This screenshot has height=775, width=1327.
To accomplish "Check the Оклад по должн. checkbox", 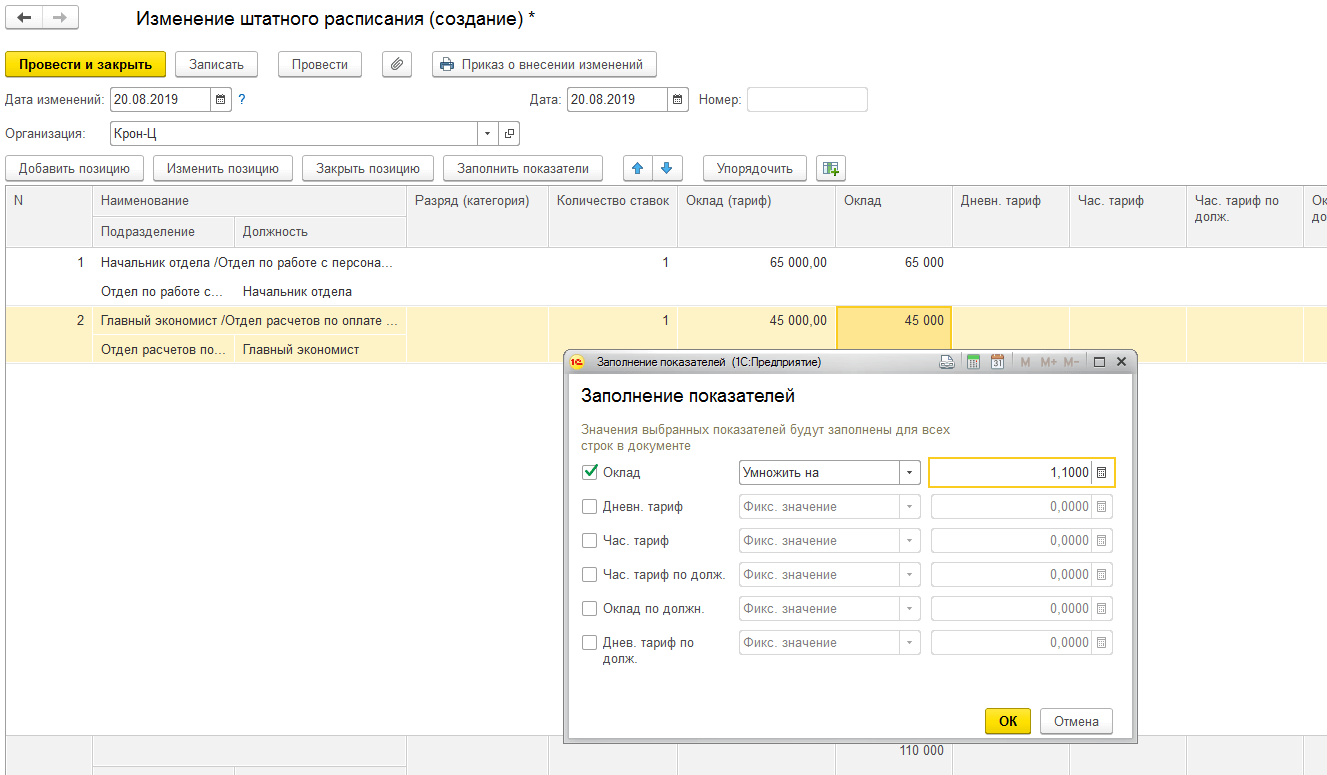I will tap(590, 609).
